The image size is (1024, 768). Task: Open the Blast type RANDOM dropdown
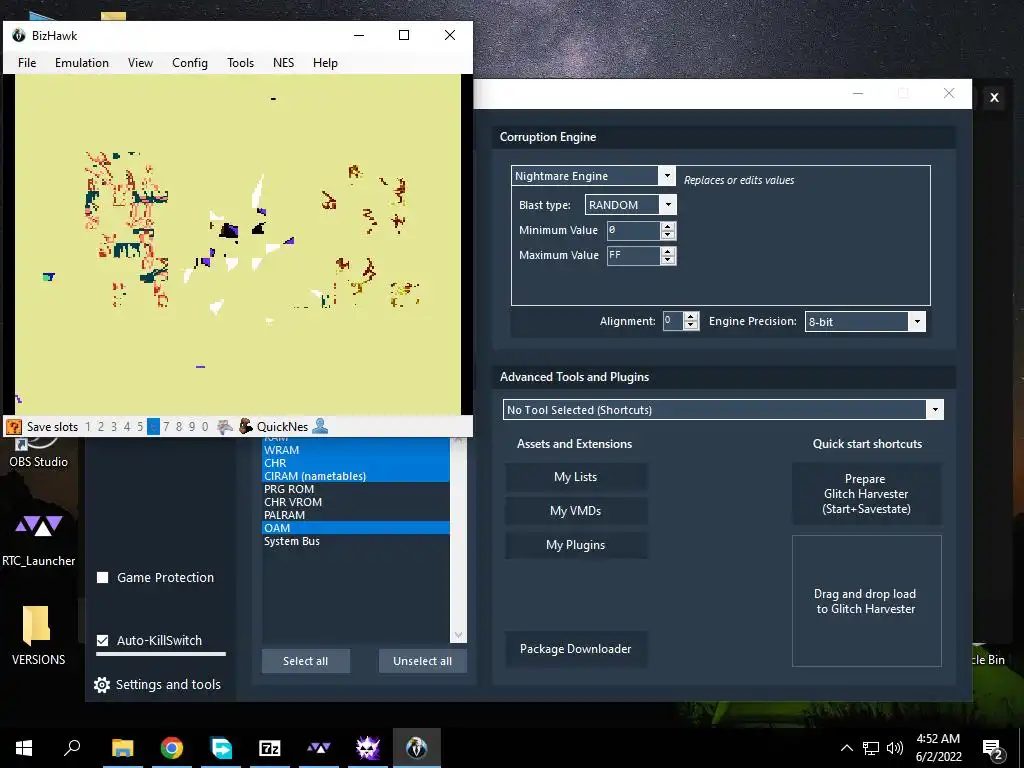coord(667,205)
